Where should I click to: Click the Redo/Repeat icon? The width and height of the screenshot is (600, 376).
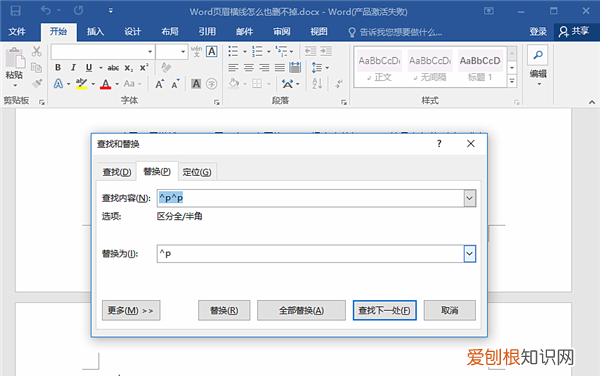tap(78, 11)
